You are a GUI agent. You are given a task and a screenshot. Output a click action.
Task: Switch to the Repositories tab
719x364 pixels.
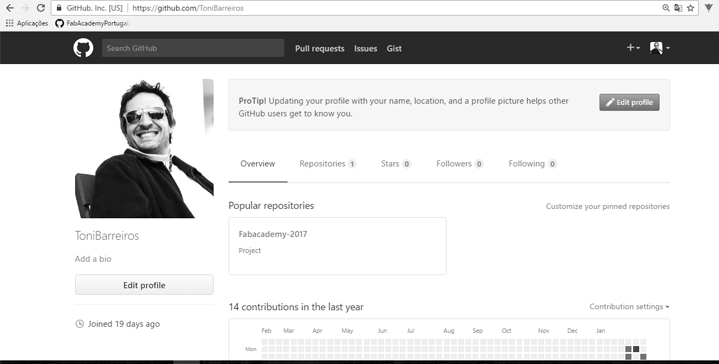tap(327, 164)
